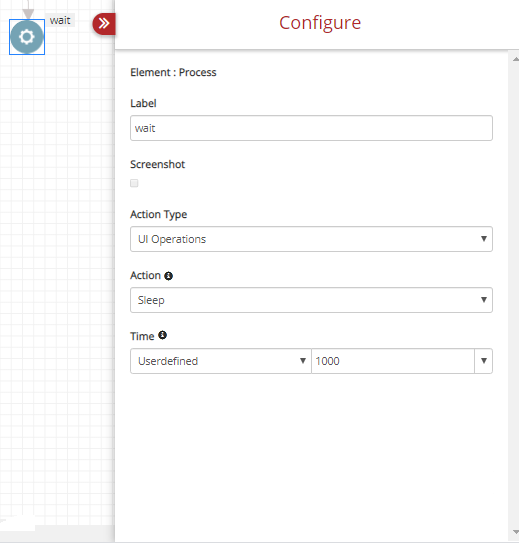The image size is (519, 549).
Task: Select the wait process gear node
Action: (27, 37)
